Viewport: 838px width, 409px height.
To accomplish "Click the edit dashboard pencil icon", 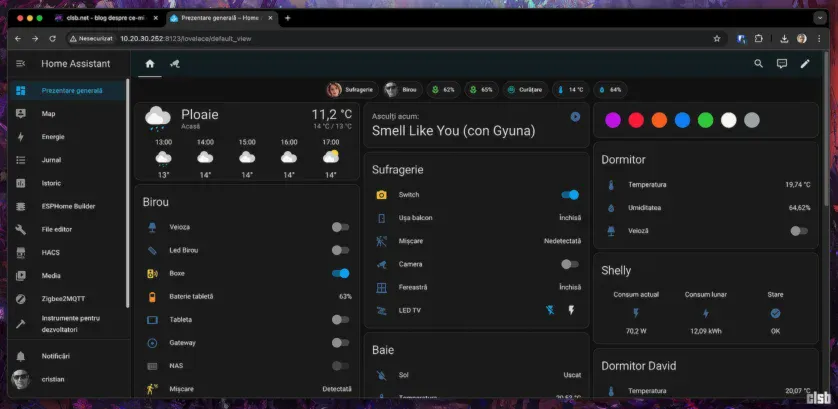I will coord(805,64).
